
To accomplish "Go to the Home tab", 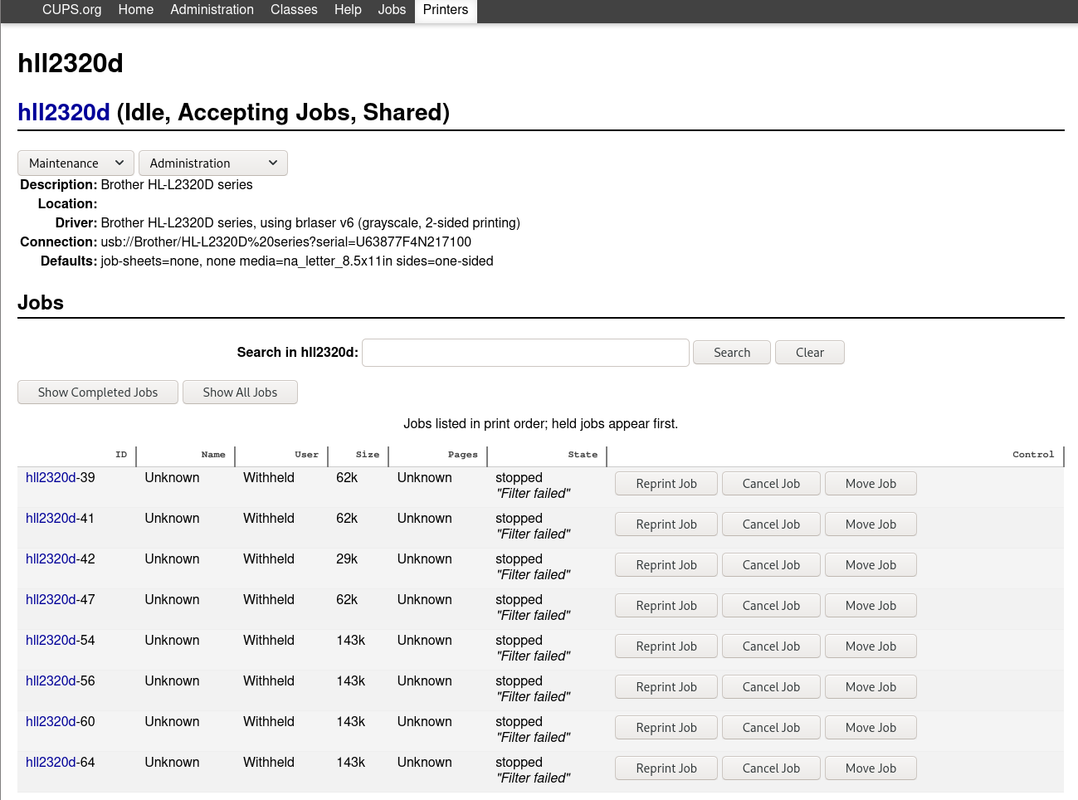I will [135, 10].
